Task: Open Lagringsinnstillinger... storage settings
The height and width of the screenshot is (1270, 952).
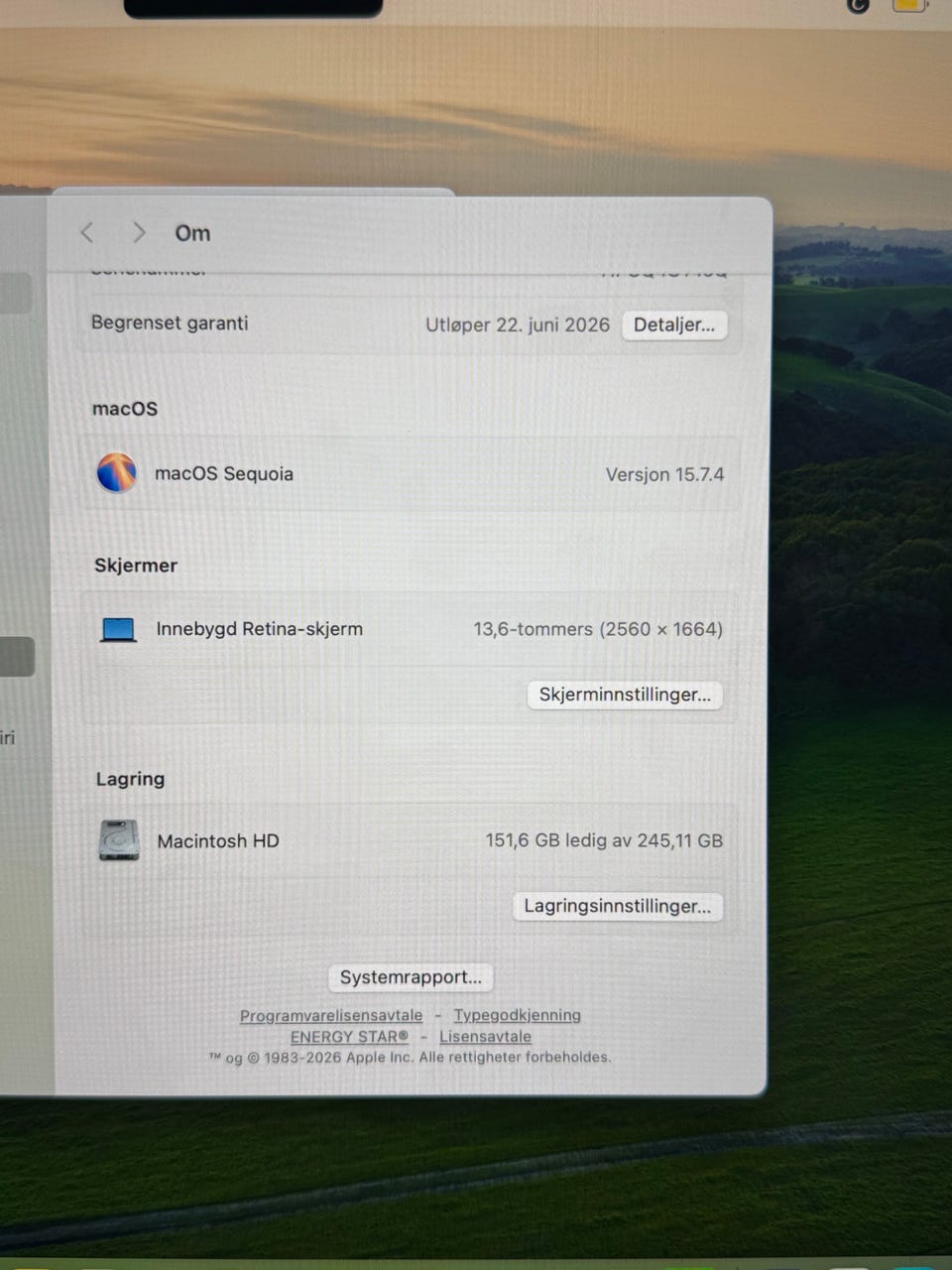Action: coord(617,906)
